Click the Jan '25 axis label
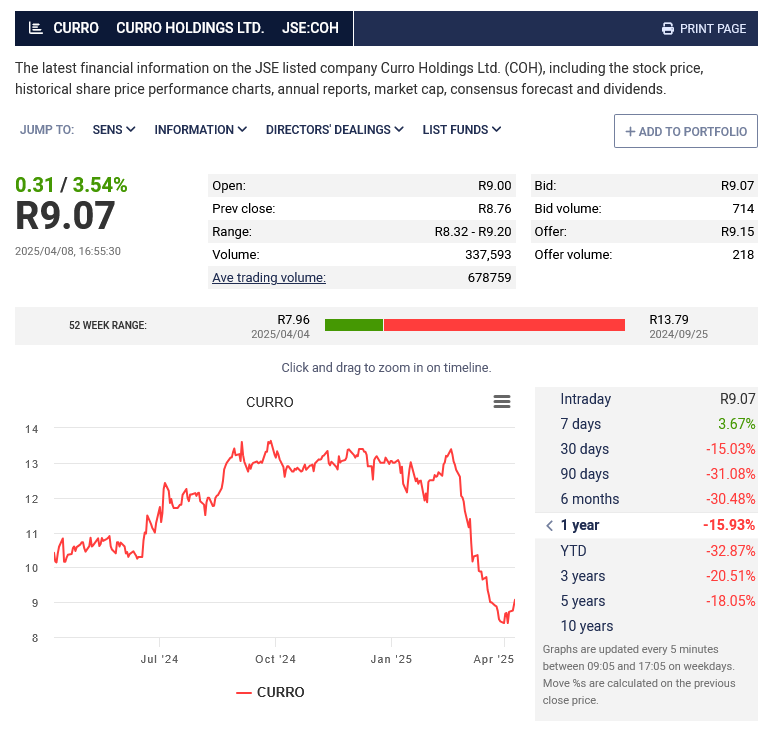Screen dimensions: 769x734 pos(391,659)
